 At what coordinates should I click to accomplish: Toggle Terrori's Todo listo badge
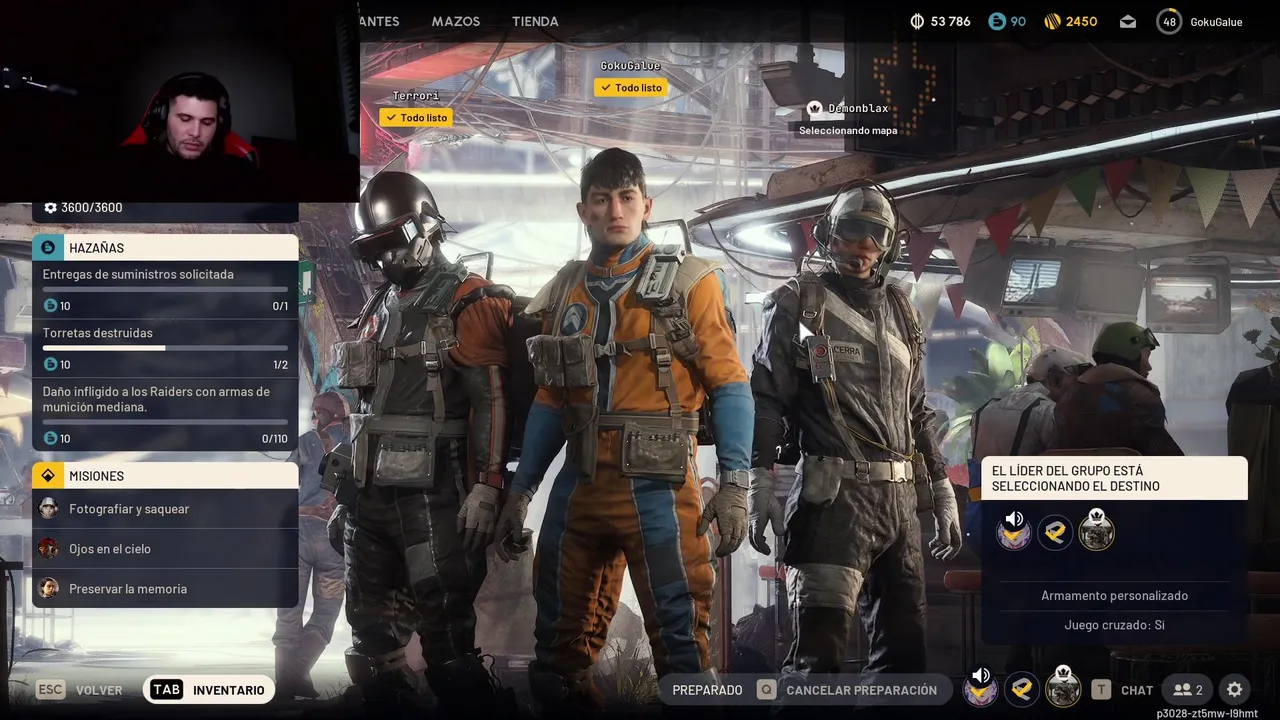pyautogui.click(x=416, y=117)
